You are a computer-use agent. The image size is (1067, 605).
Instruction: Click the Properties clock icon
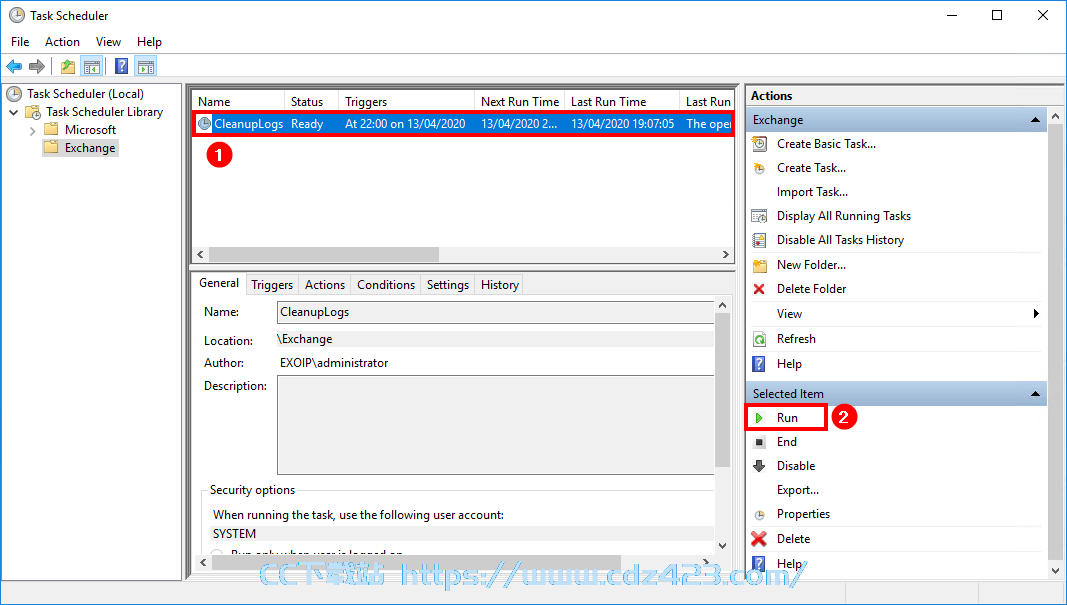click(x=759, y=514)
